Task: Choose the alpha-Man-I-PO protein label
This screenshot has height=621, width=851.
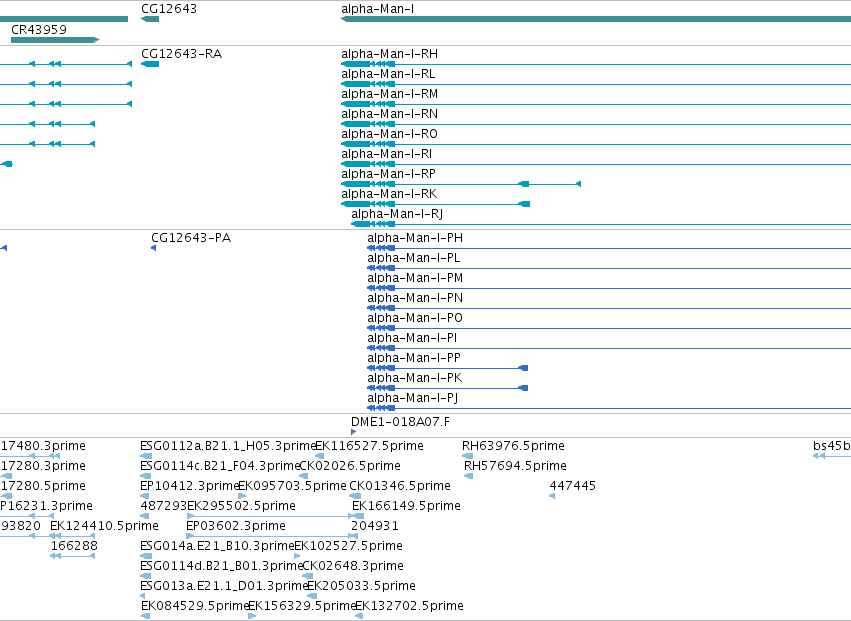Action: pyautogui.click(x=415, y=318)
